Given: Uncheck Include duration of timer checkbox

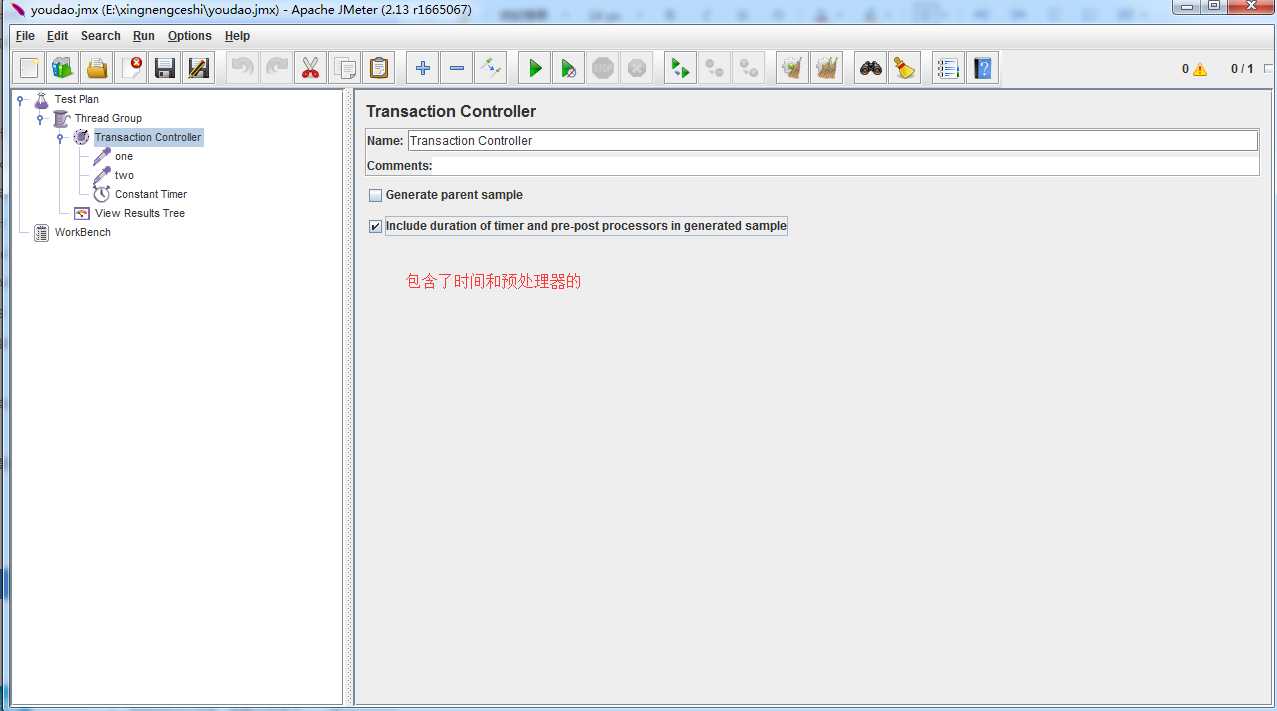Looking at the screenshot, I should coord(376,226).
